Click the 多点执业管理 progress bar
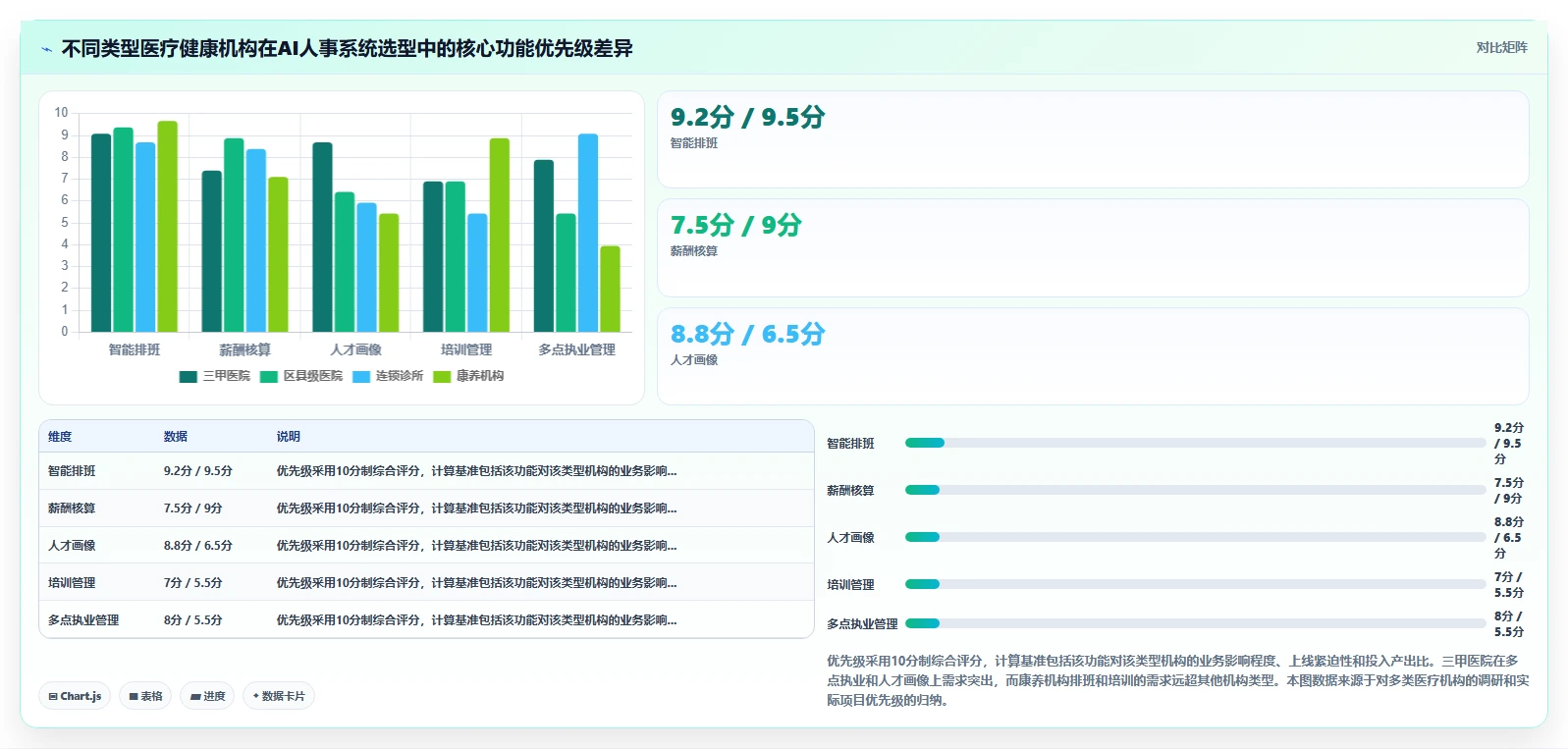 1195,623
